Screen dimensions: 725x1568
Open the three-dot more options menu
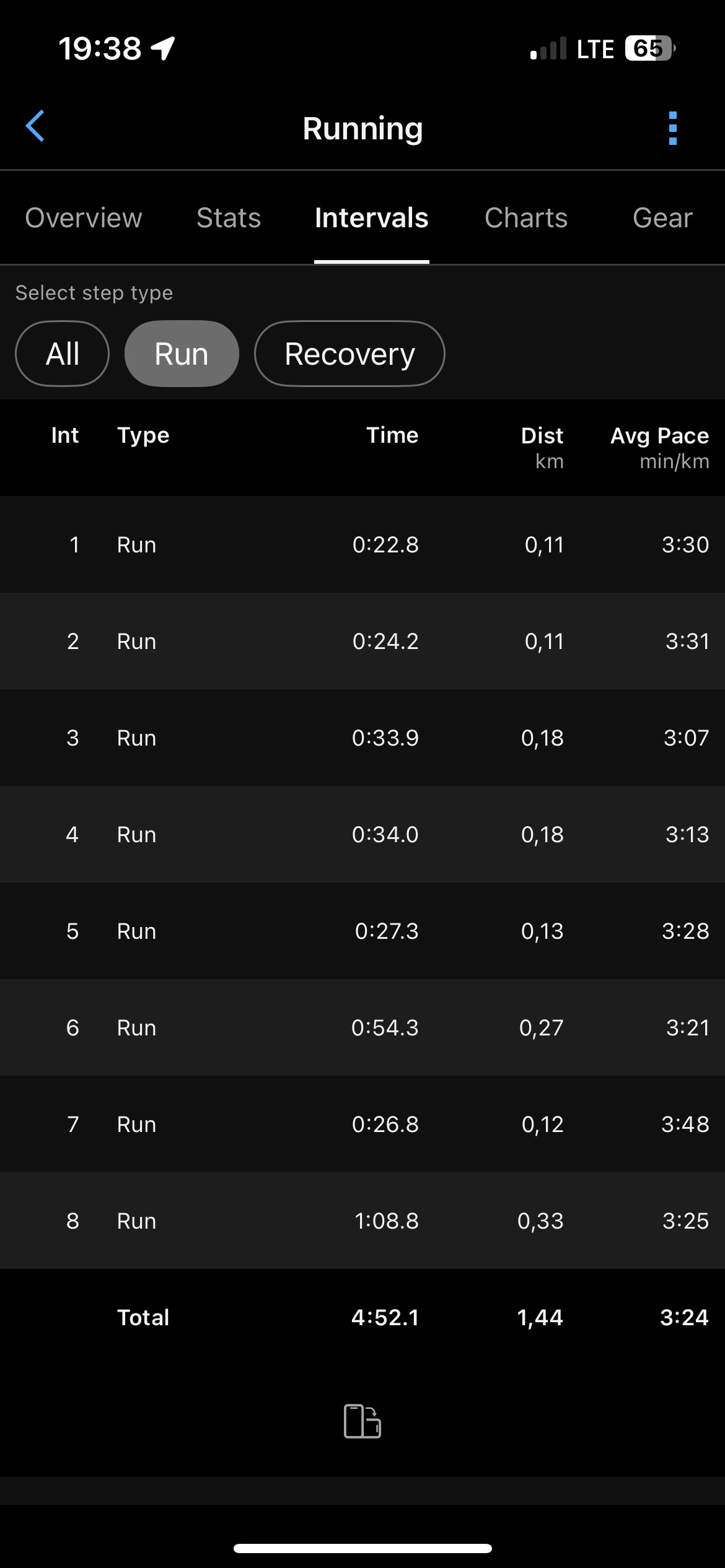(673, 128)
